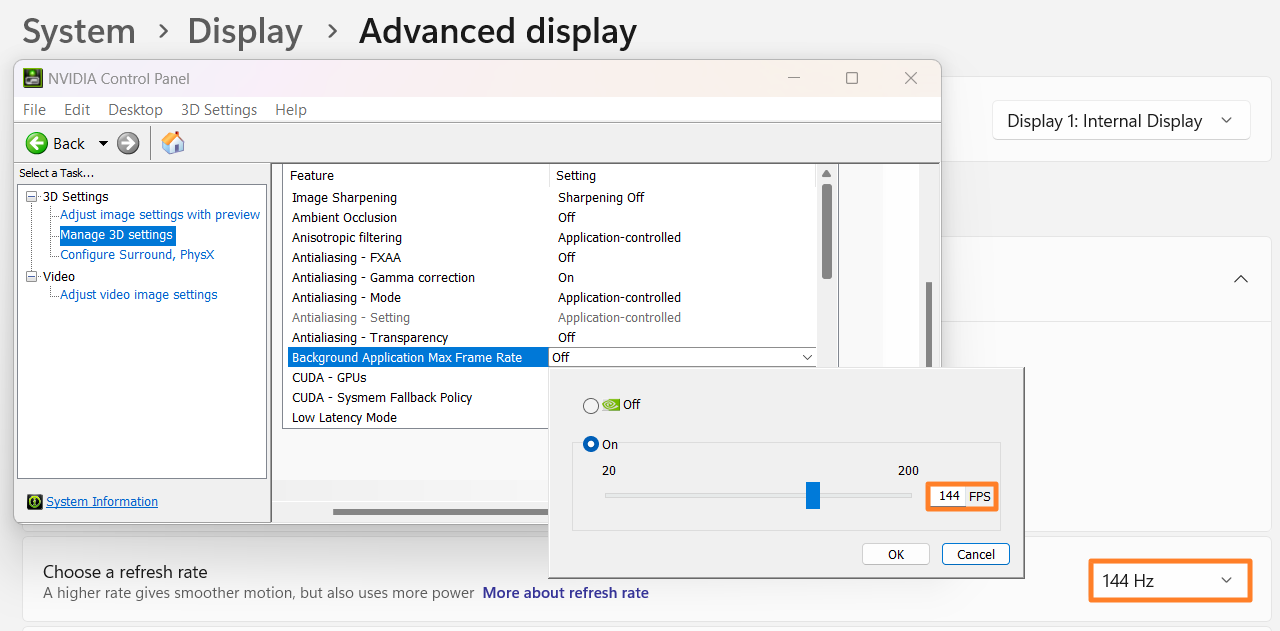Open the File menu

pos(34,110)
